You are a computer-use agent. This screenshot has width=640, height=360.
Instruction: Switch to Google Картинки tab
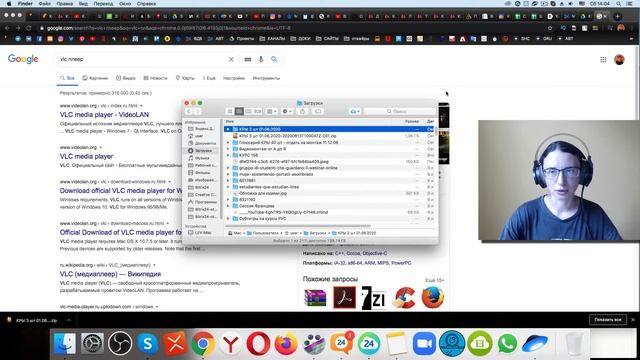point(95,78)
